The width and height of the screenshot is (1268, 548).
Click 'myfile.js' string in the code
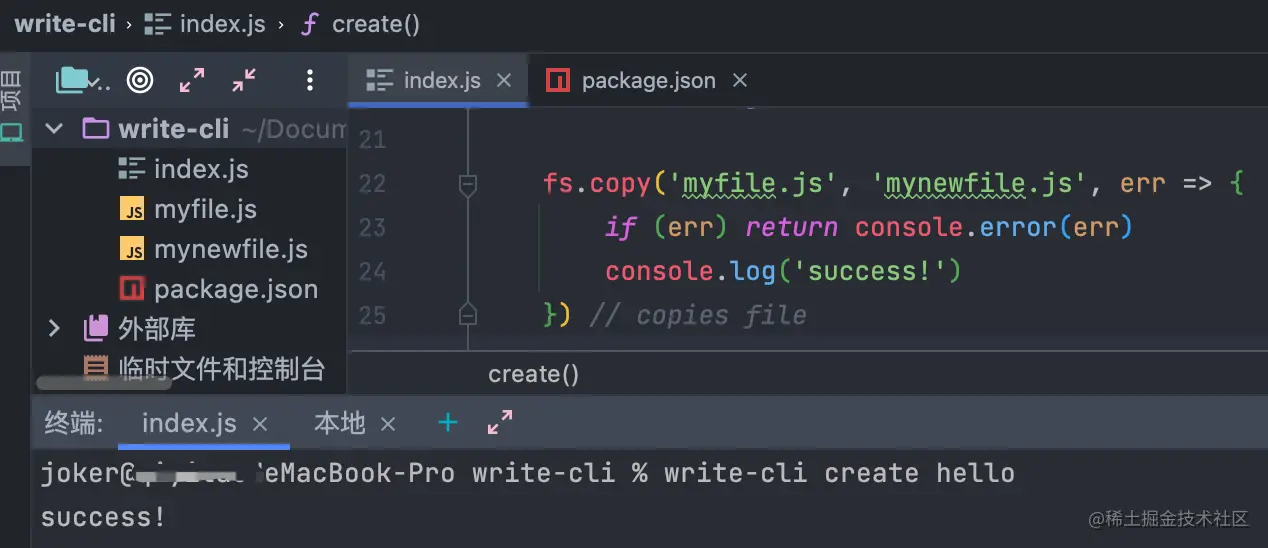(760, 184)
